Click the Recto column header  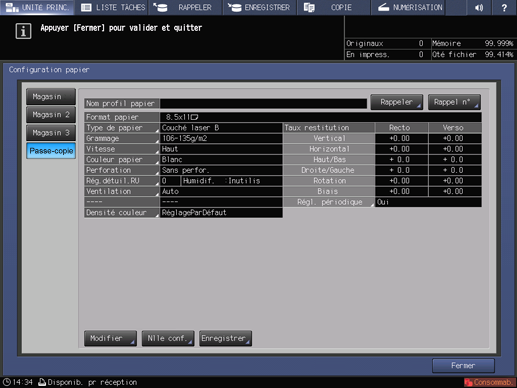coord(401,128)
